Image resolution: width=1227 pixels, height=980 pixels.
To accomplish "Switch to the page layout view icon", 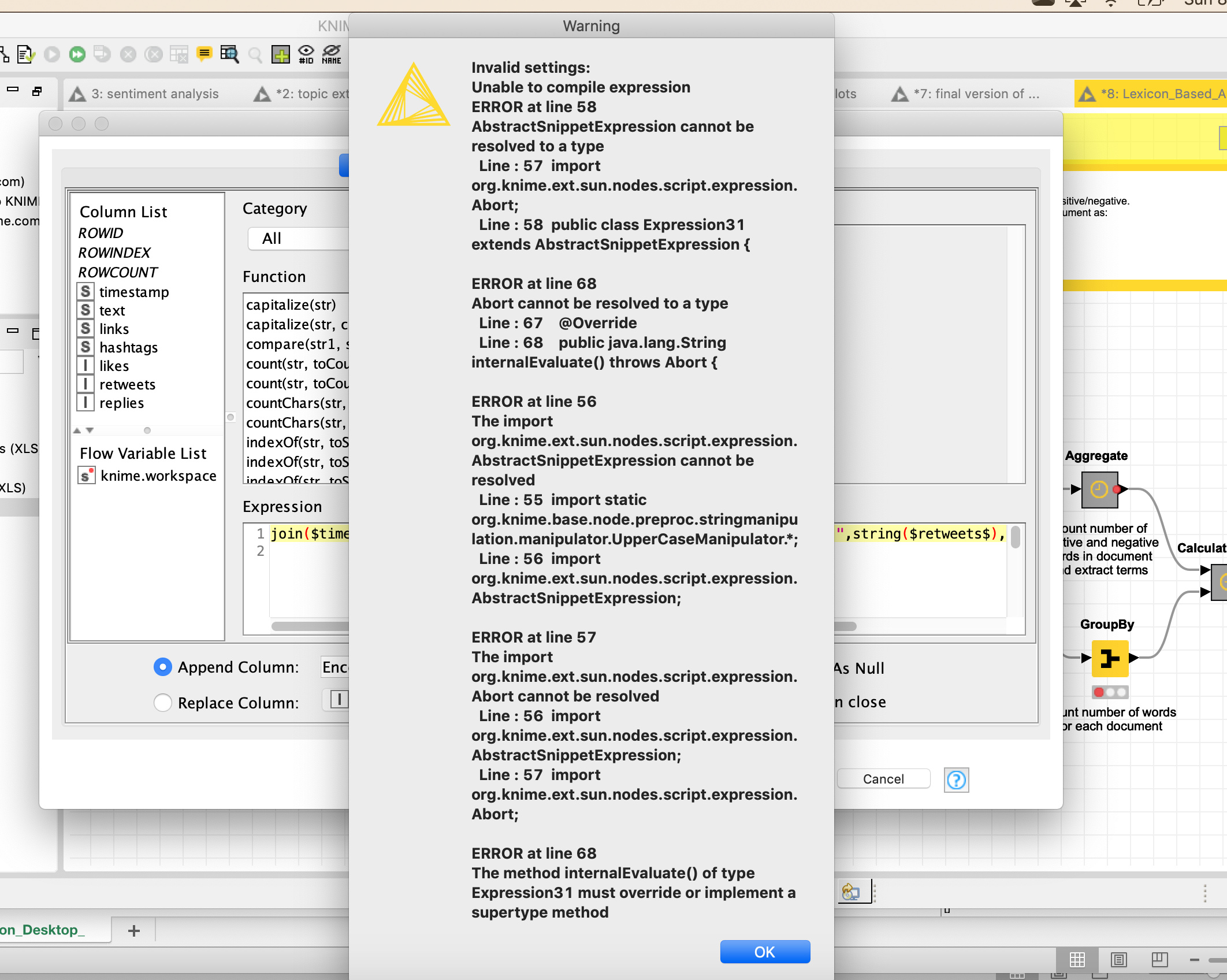I will (1118, 960).
